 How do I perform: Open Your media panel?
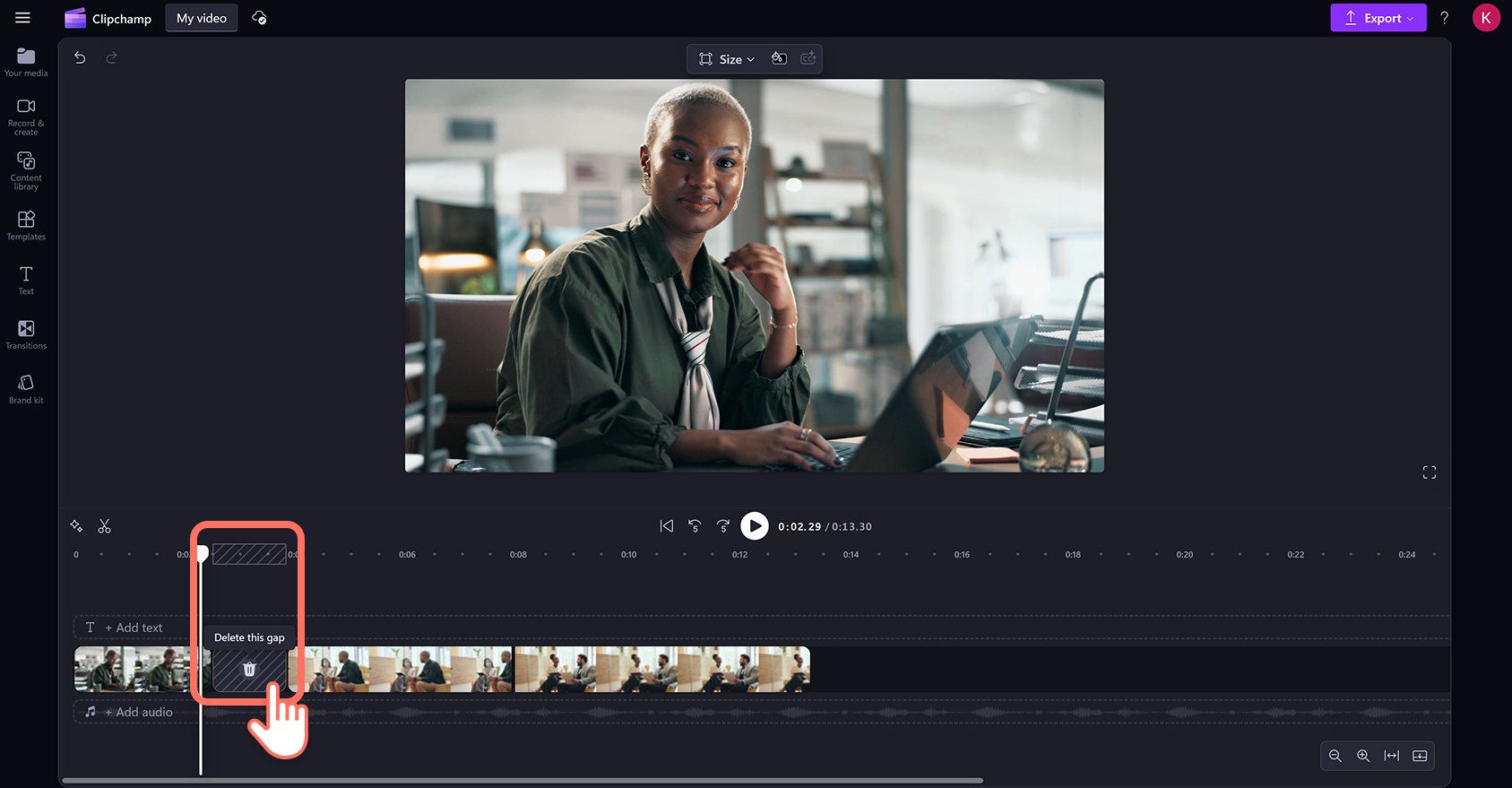(26, 62)
